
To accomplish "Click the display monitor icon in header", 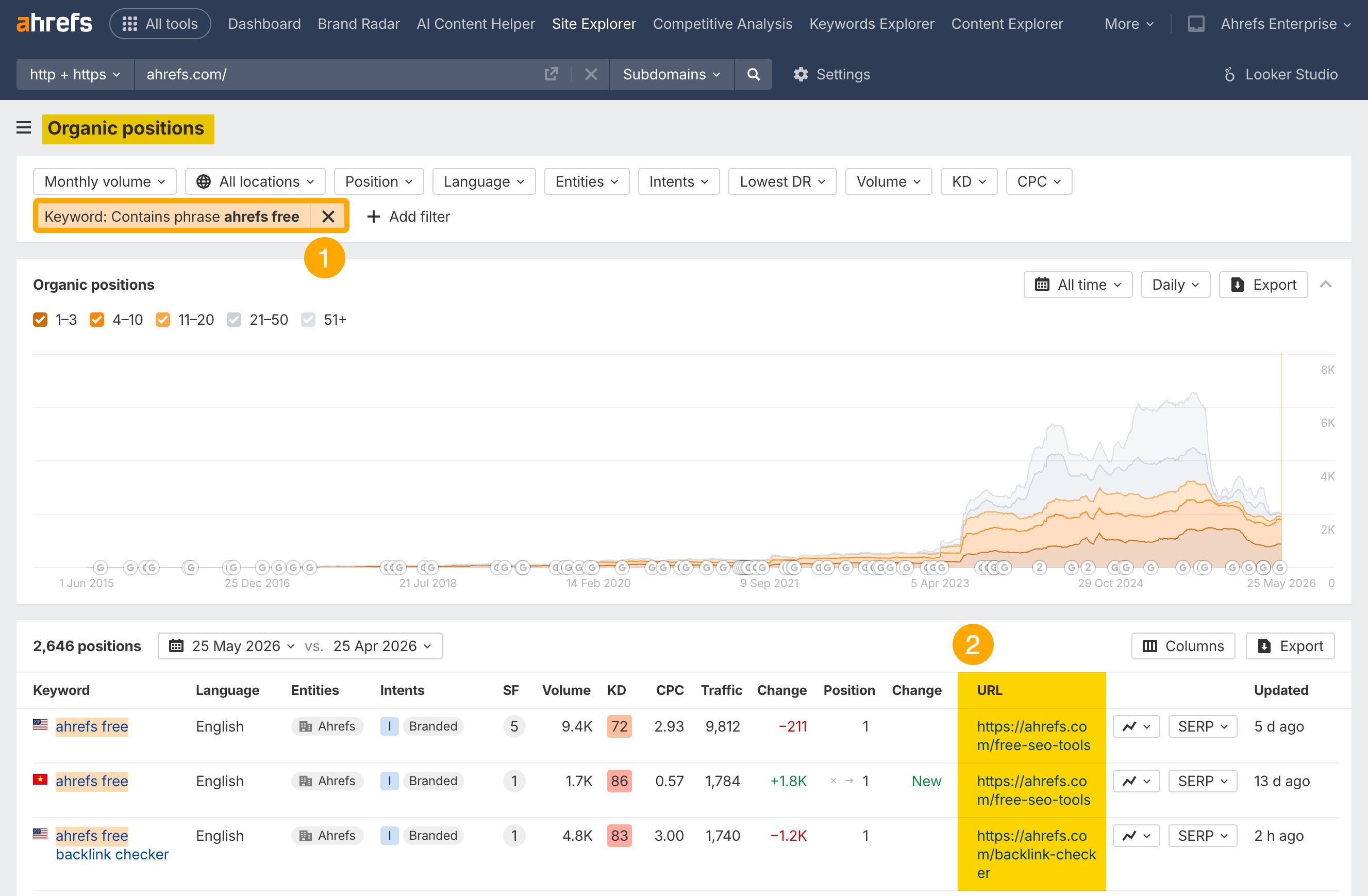I will coord(1196,24).
